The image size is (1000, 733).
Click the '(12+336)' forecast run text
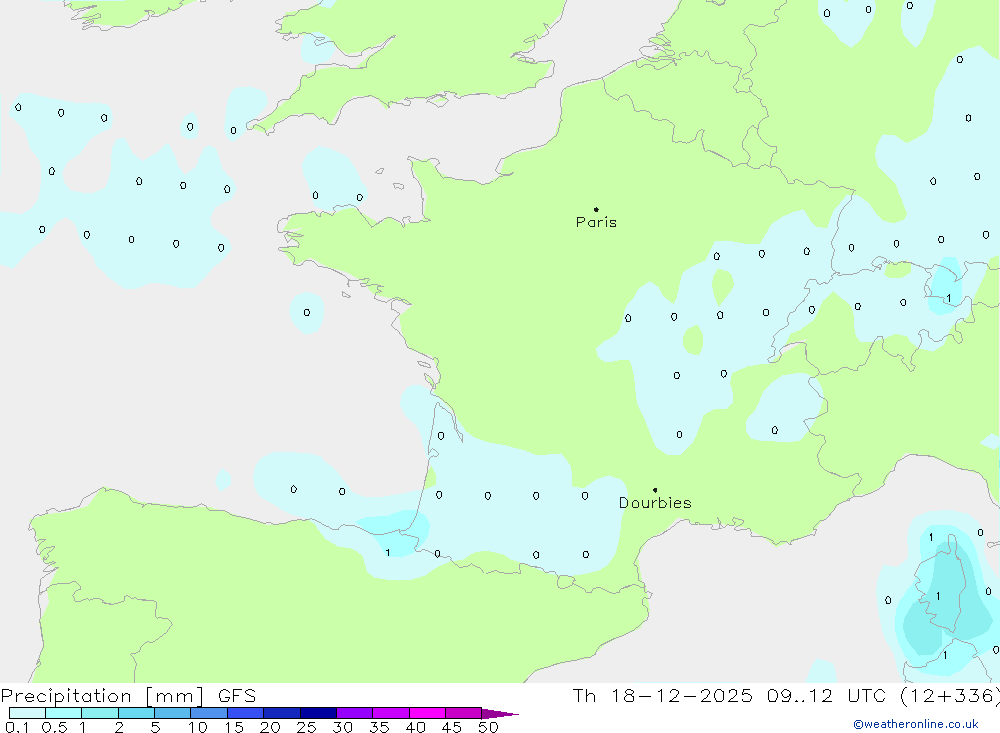(x=950, y=696)
